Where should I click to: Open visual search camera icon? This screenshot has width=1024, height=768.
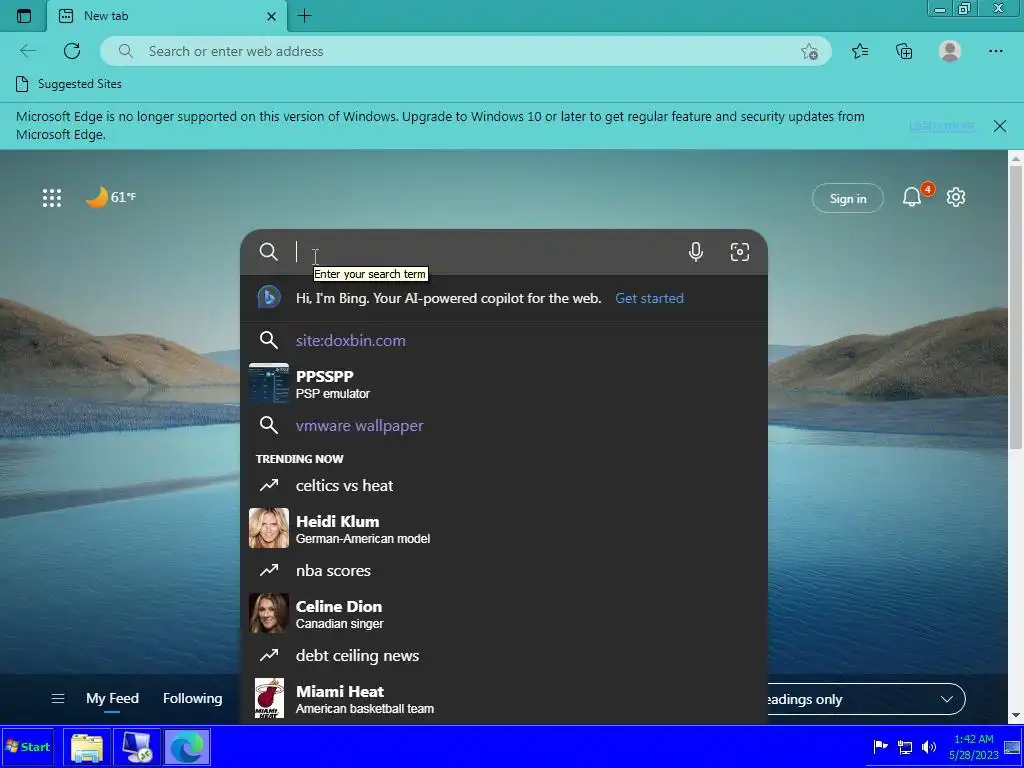coord(739,251)
